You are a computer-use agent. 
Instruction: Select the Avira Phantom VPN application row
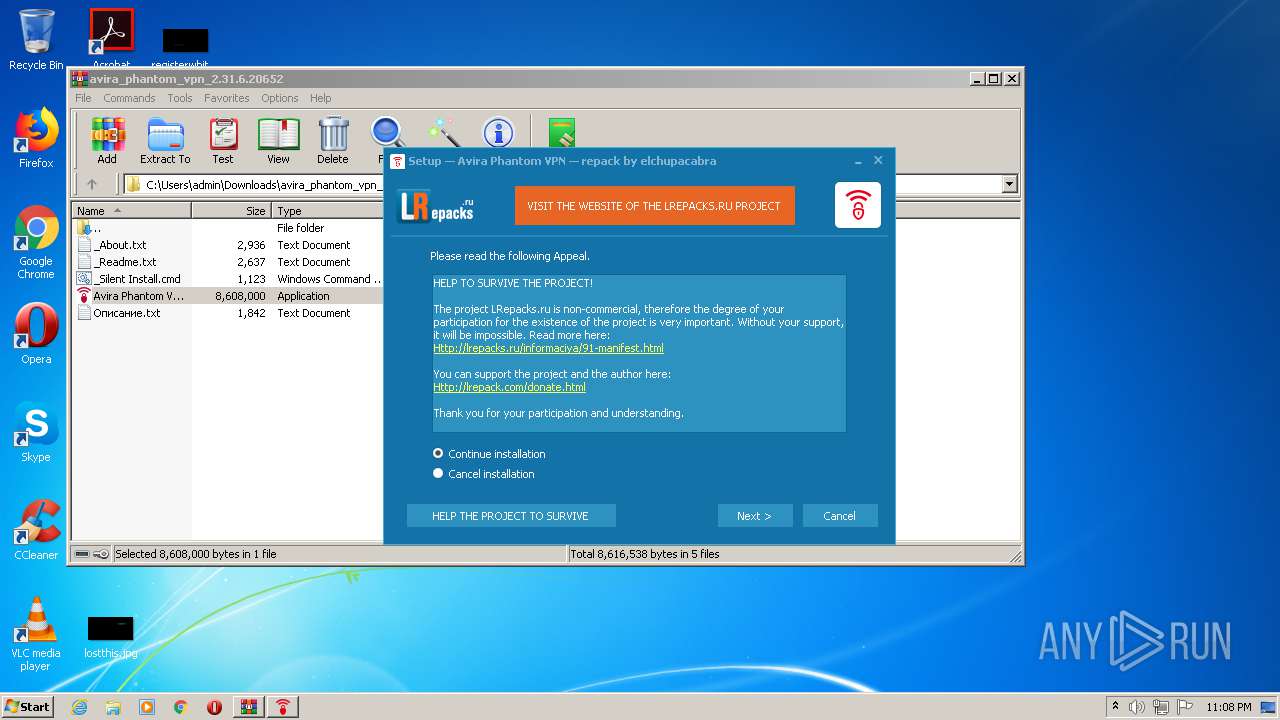tap(228, 296)
